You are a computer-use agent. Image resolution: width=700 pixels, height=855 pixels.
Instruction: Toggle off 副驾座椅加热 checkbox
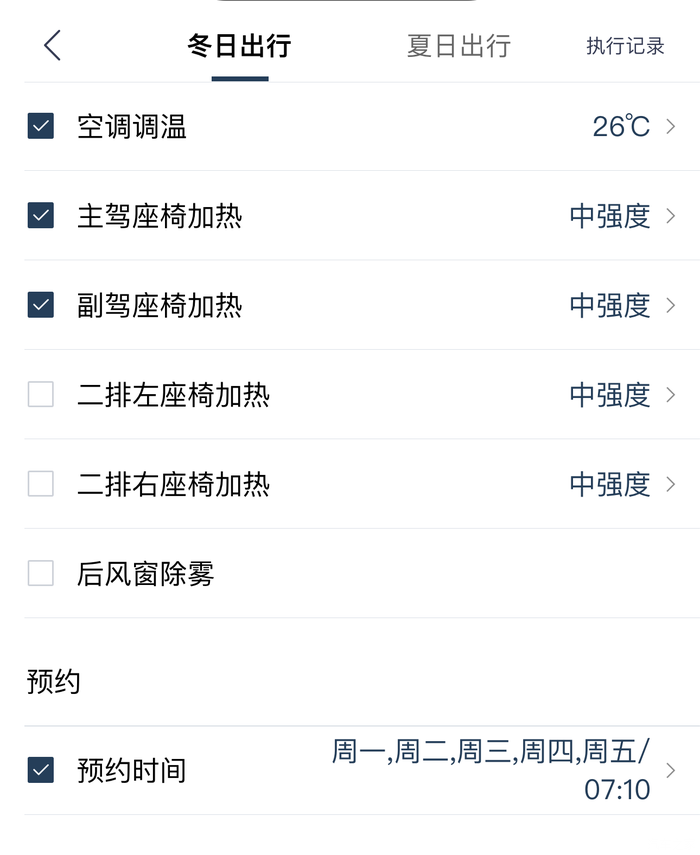(41, 305)
